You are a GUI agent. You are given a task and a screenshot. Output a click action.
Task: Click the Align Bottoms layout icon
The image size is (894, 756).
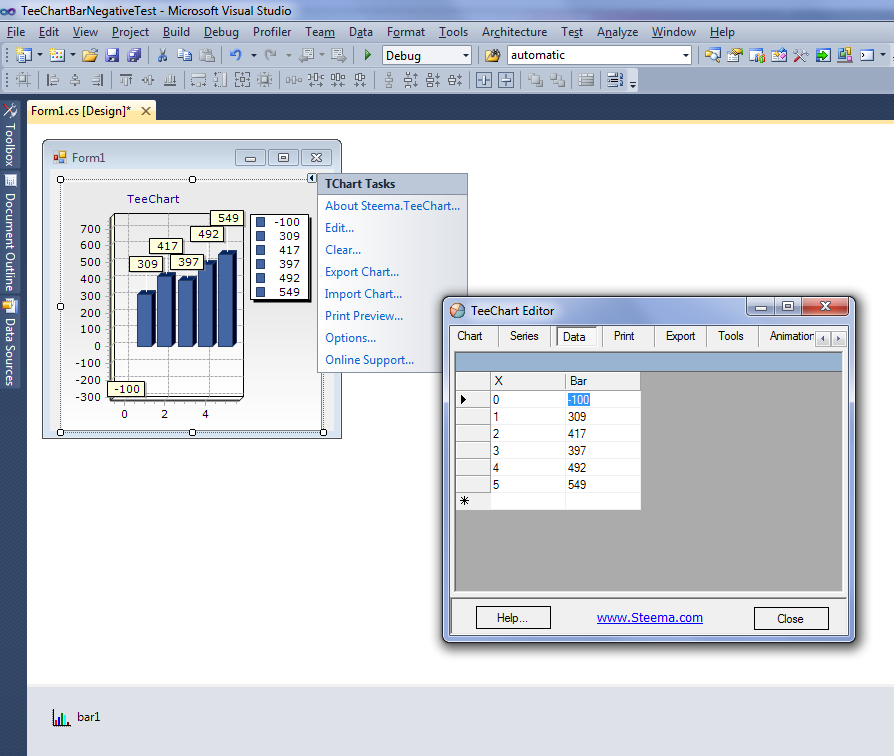pyautogui.click(x=170, y=80)
